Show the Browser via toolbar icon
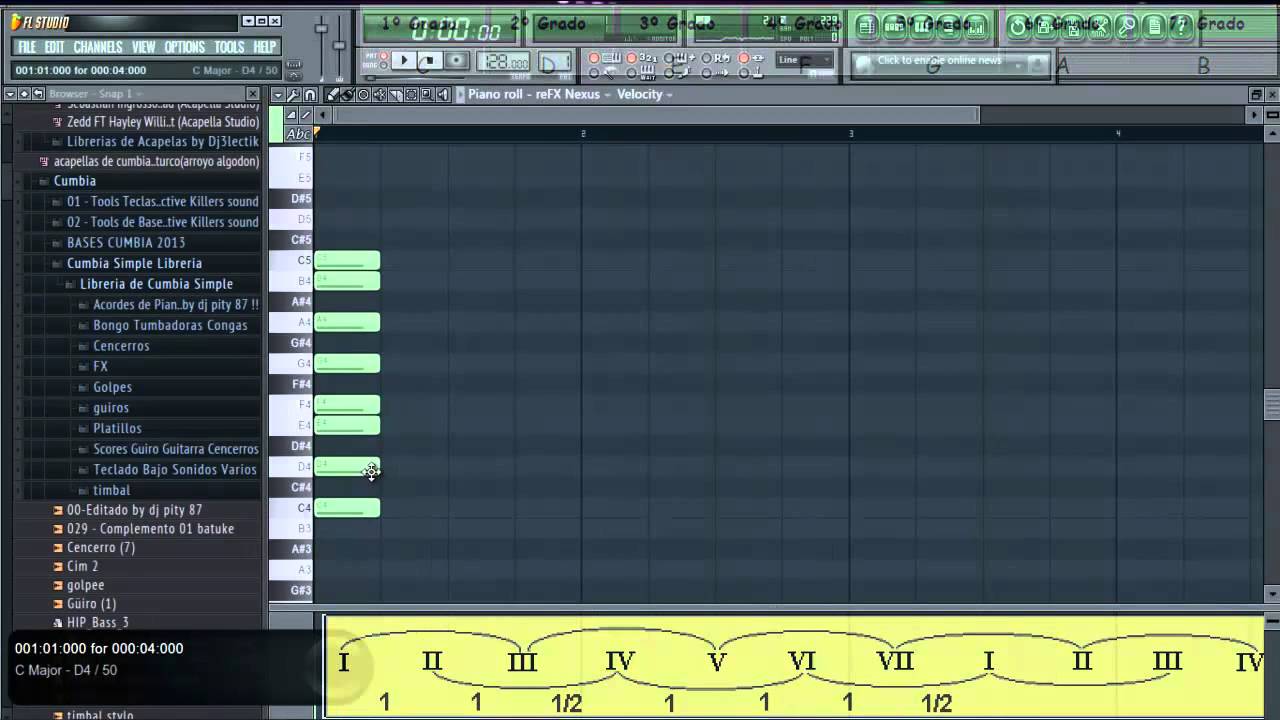The image size is (1280, 720). coord(949,26)
